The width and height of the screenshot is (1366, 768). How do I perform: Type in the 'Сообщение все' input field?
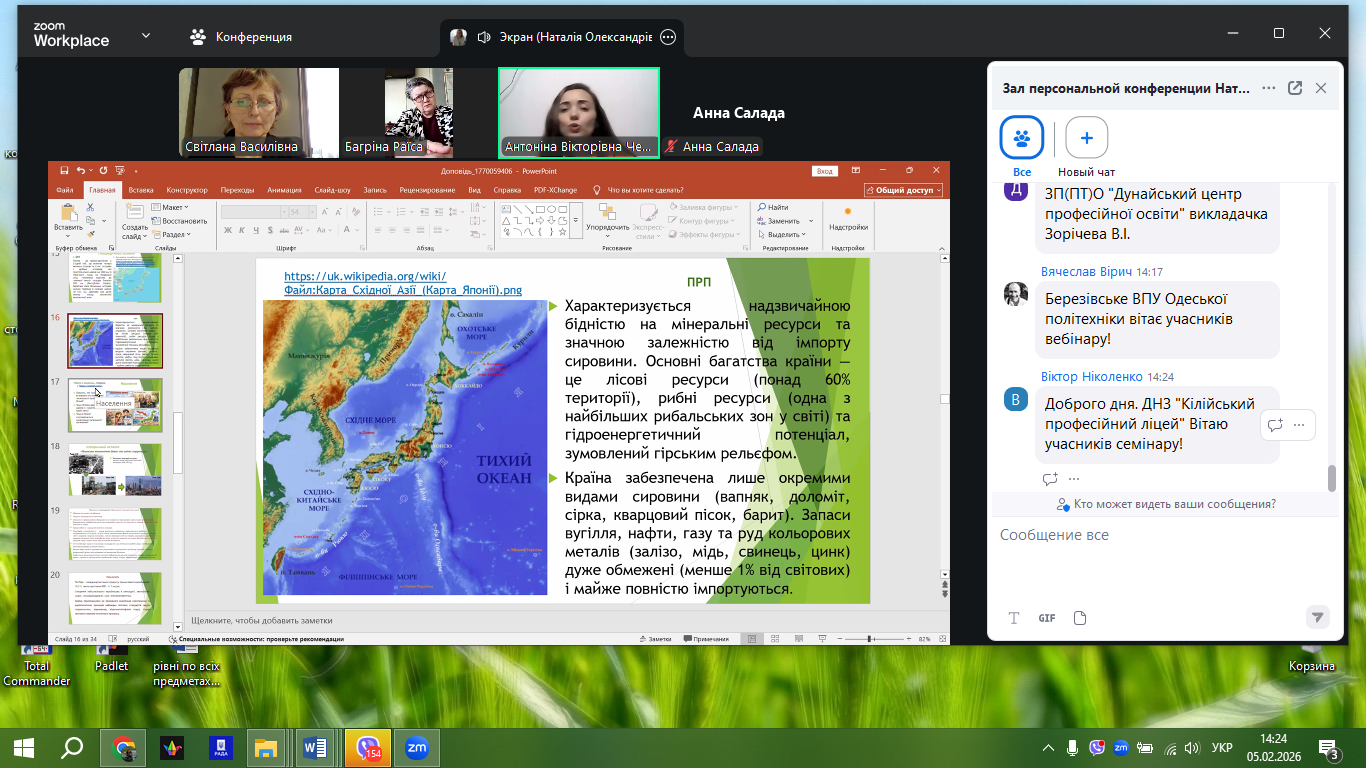click(1160, 536)
